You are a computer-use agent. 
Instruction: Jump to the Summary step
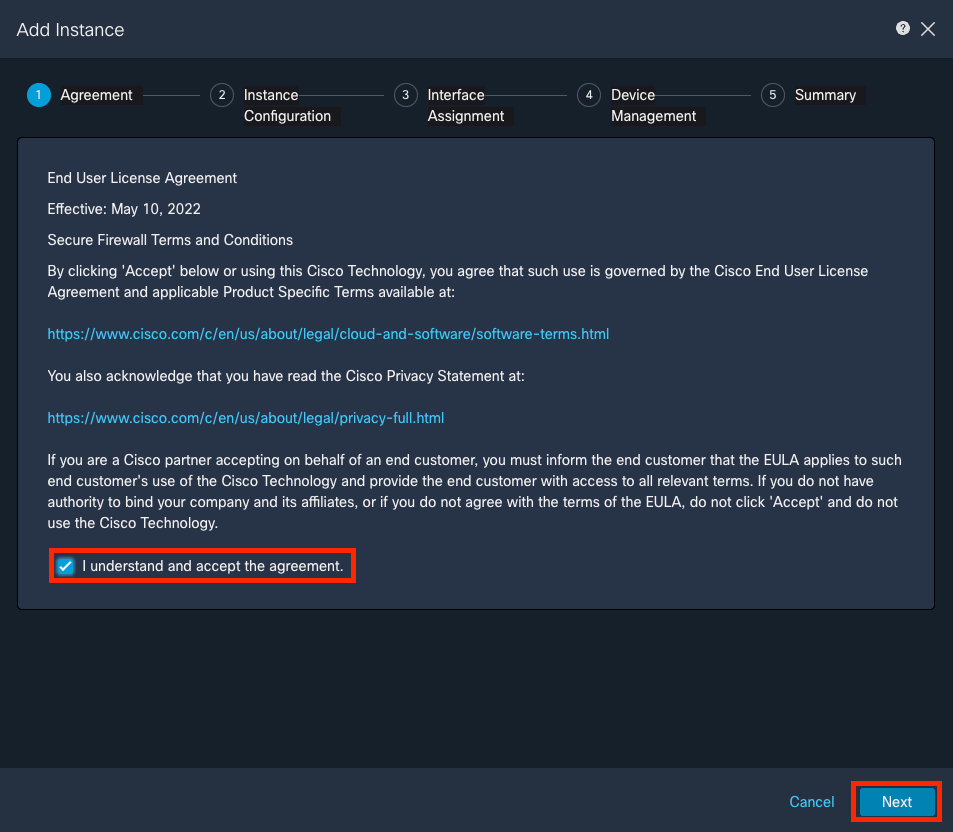click(825, 95)
